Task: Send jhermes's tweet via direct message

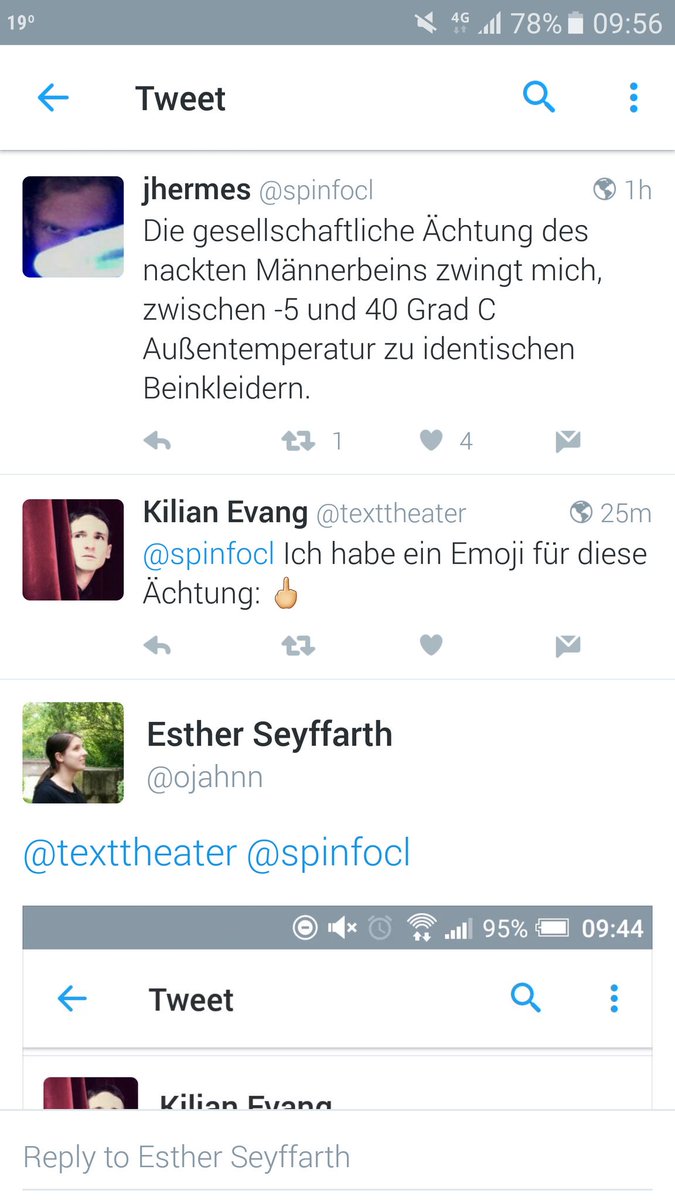Action: point(568,441)
